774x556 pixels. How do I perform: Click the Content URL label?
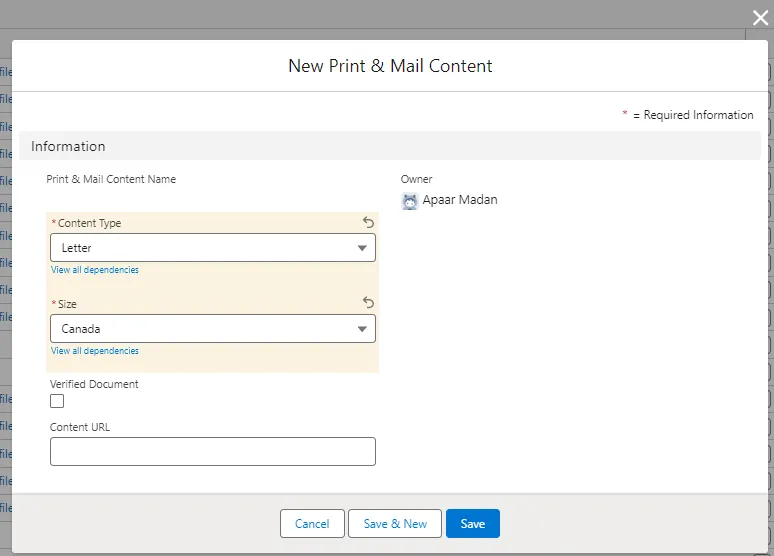click(x=80, y=427)
